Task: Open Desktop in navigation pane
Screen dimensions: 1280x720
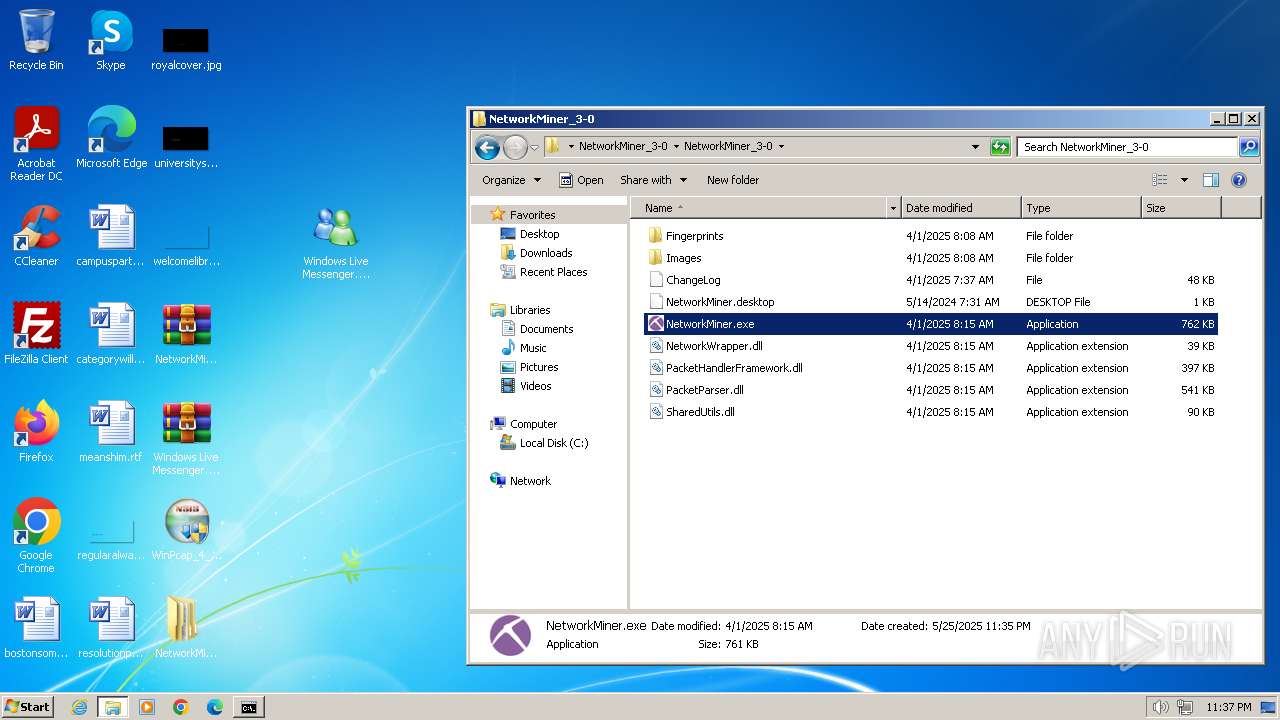Action: (539, 234)
